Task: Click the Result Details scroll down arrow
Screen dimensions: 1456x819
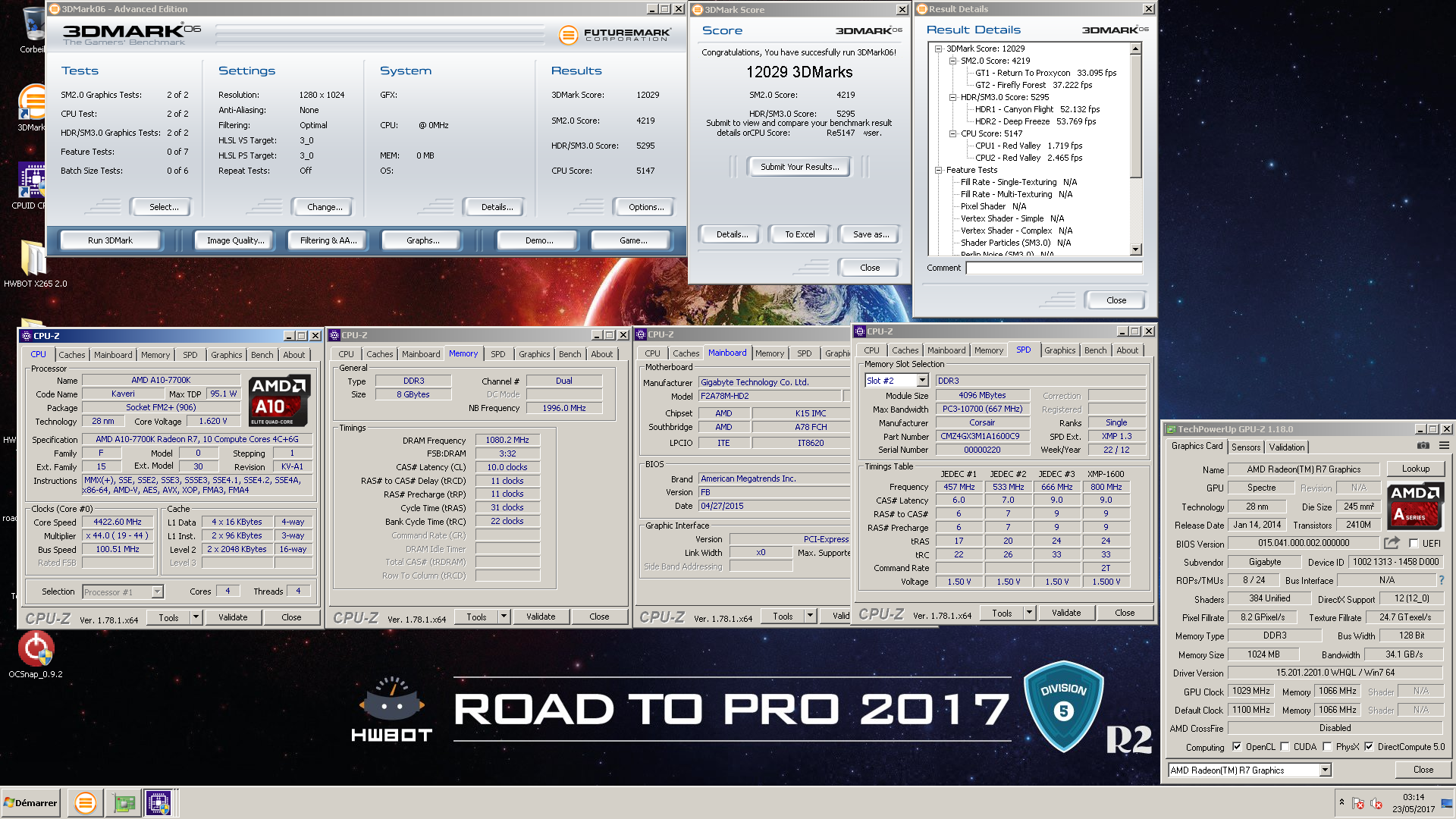Action: (x=1135, y=249)
